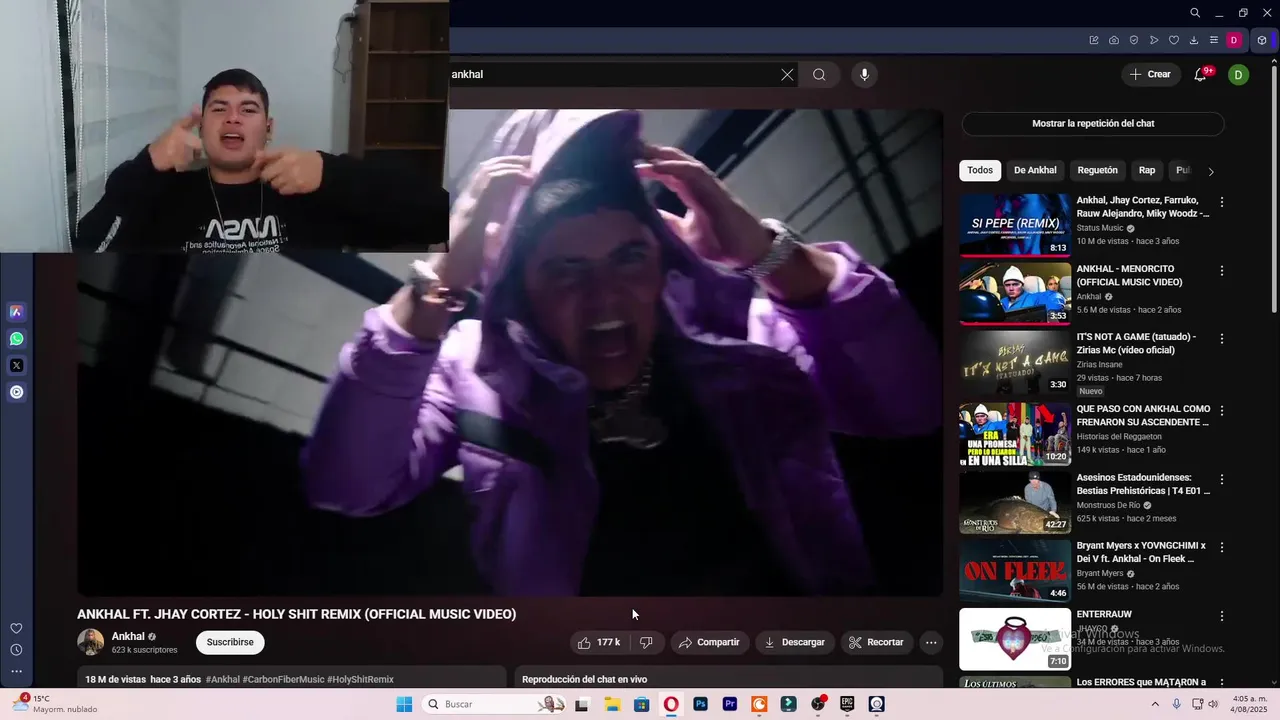Start voice search with microphone icon
This screenshot has width=1280, height=720.
864,74
